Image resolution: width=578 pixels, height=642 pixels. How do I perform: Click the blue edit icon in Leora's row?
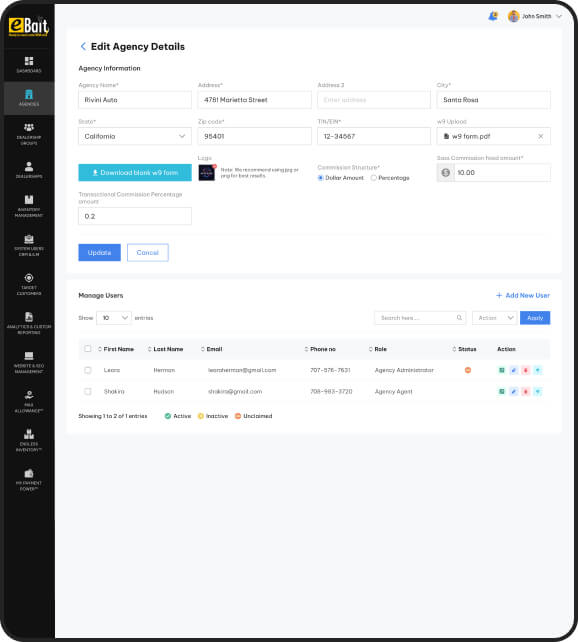point(513,370)
